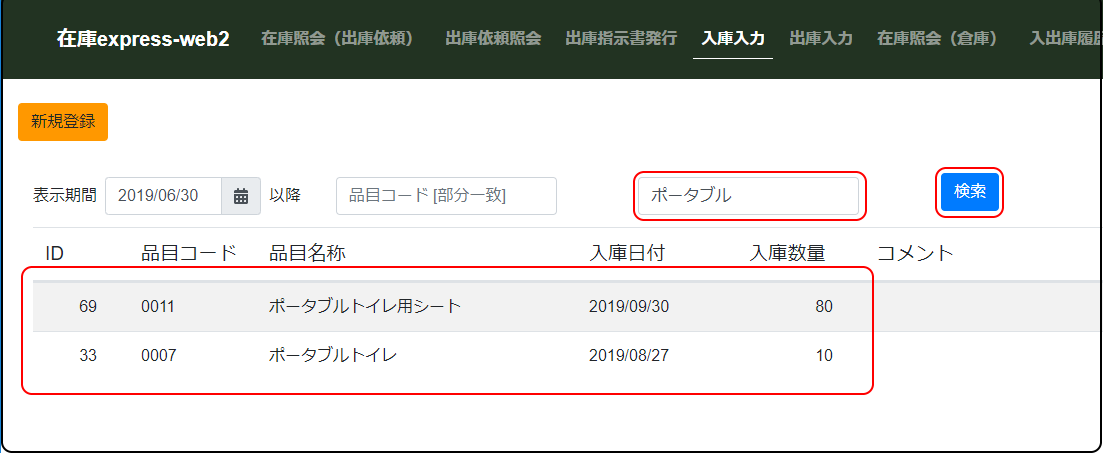This screenshot has height=453, width=1103.
Task: Click the 品目コード [部分一致] input
Action: [446, 196]
